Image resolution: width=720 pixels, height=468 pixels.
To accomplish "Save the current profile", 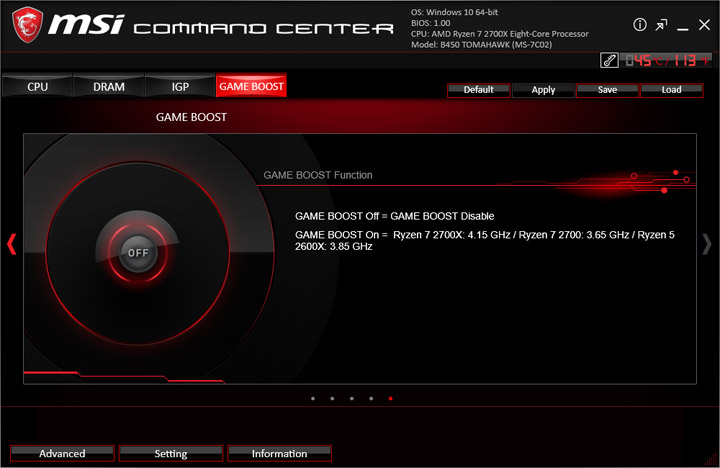I will click(608, 90).
